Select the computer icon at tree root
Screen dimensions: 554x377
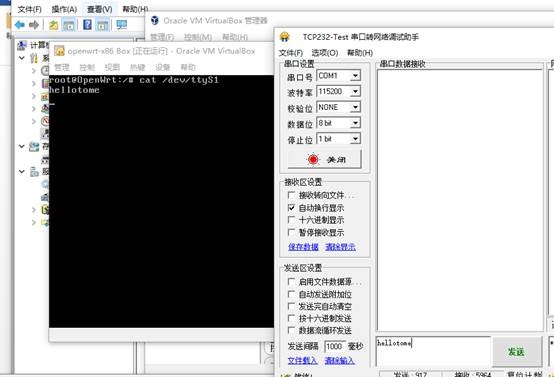click(22, 45)
